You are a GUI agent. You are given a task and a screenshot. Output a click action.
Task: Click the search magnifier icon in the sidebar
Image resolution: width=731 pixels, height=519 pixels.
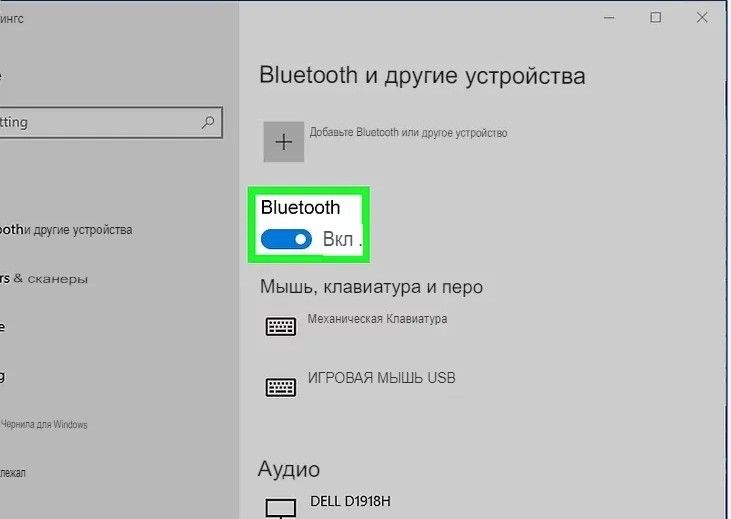point(208,122)
